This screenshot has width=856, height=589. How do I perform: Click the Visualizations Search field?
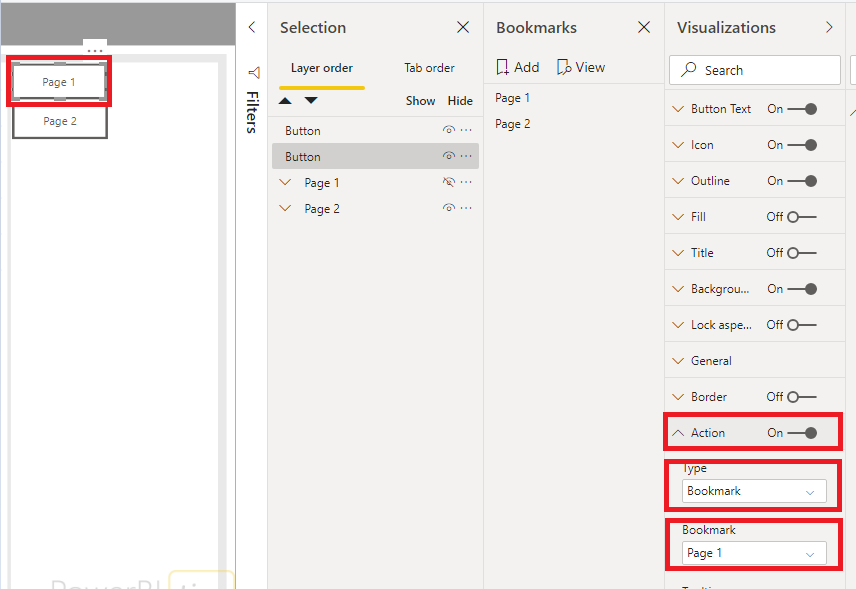click(755, 70)
